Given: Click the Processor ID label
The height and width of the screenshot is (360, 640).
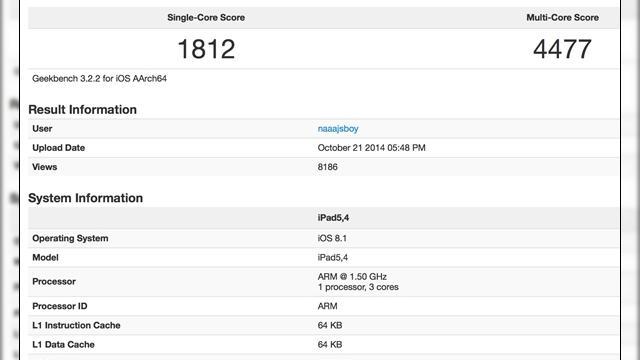Looking at the screenshot, I should pos(60,306).
